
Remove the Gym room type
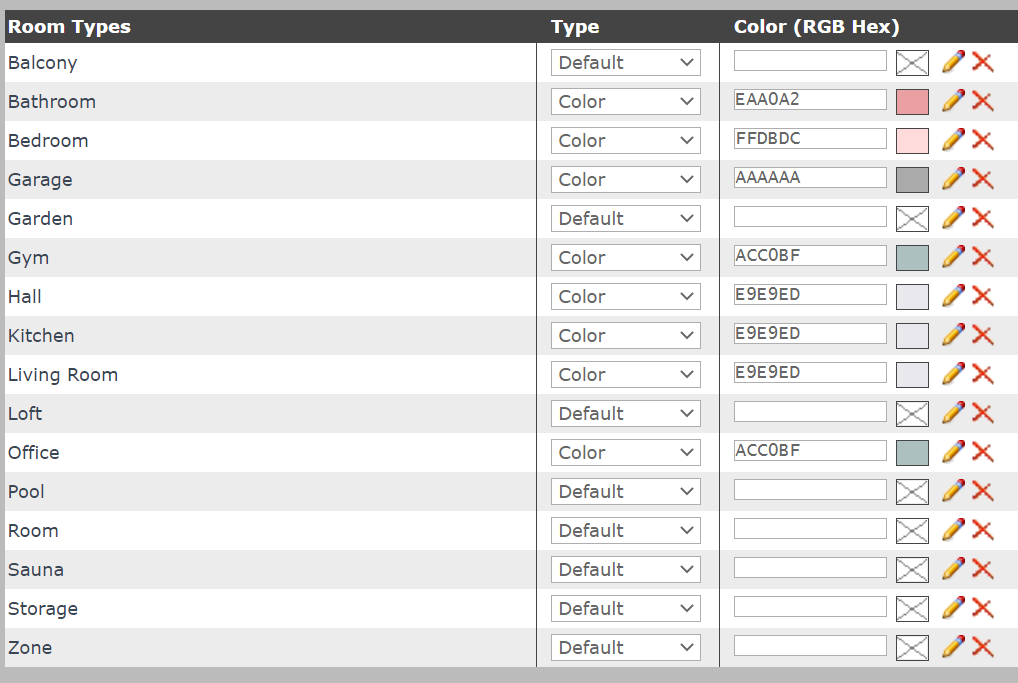click(x=983, y=257)
